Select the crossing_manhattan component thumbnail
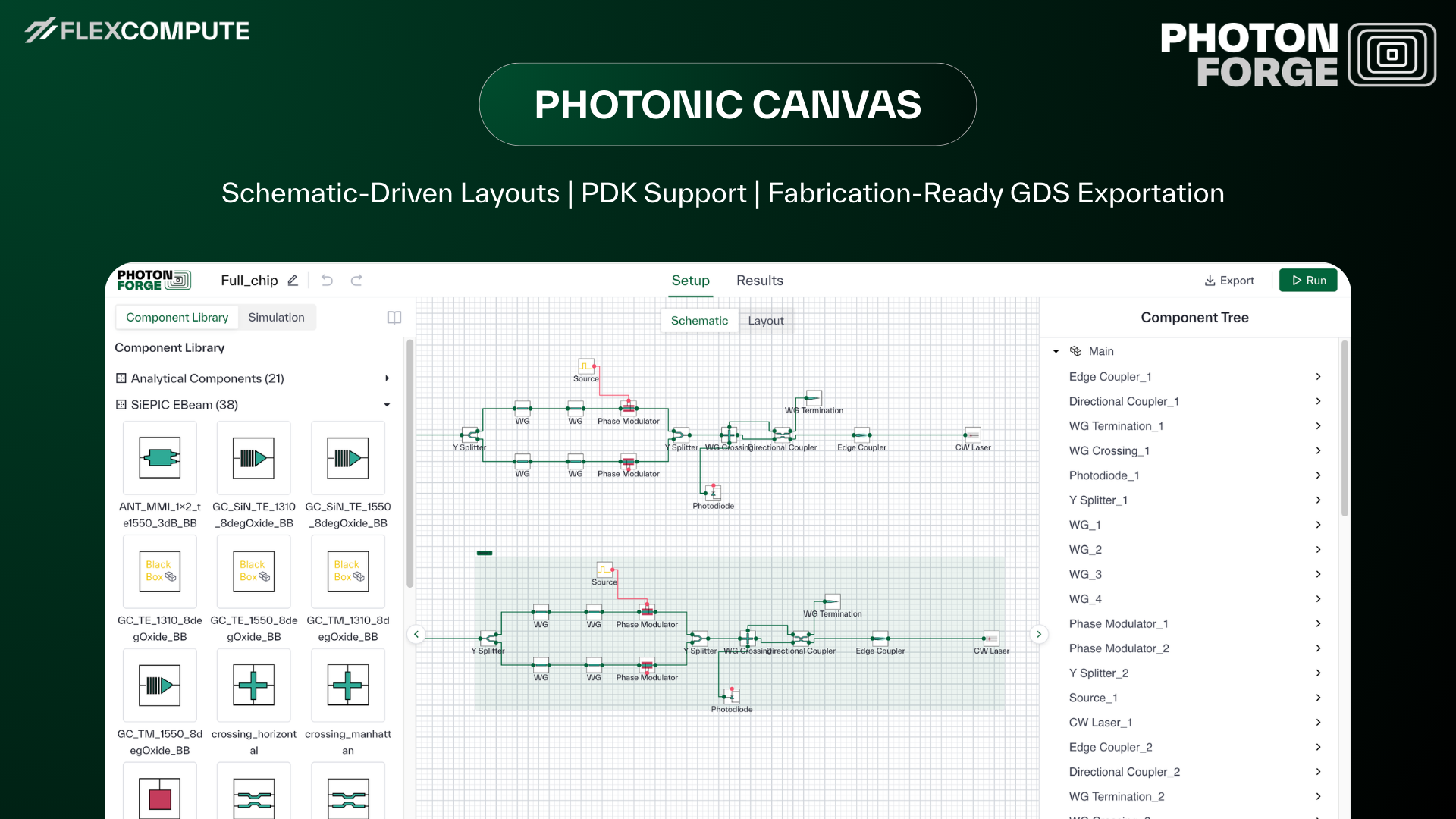Screen dimensions: 1456x819 click(x=347, y=685)
